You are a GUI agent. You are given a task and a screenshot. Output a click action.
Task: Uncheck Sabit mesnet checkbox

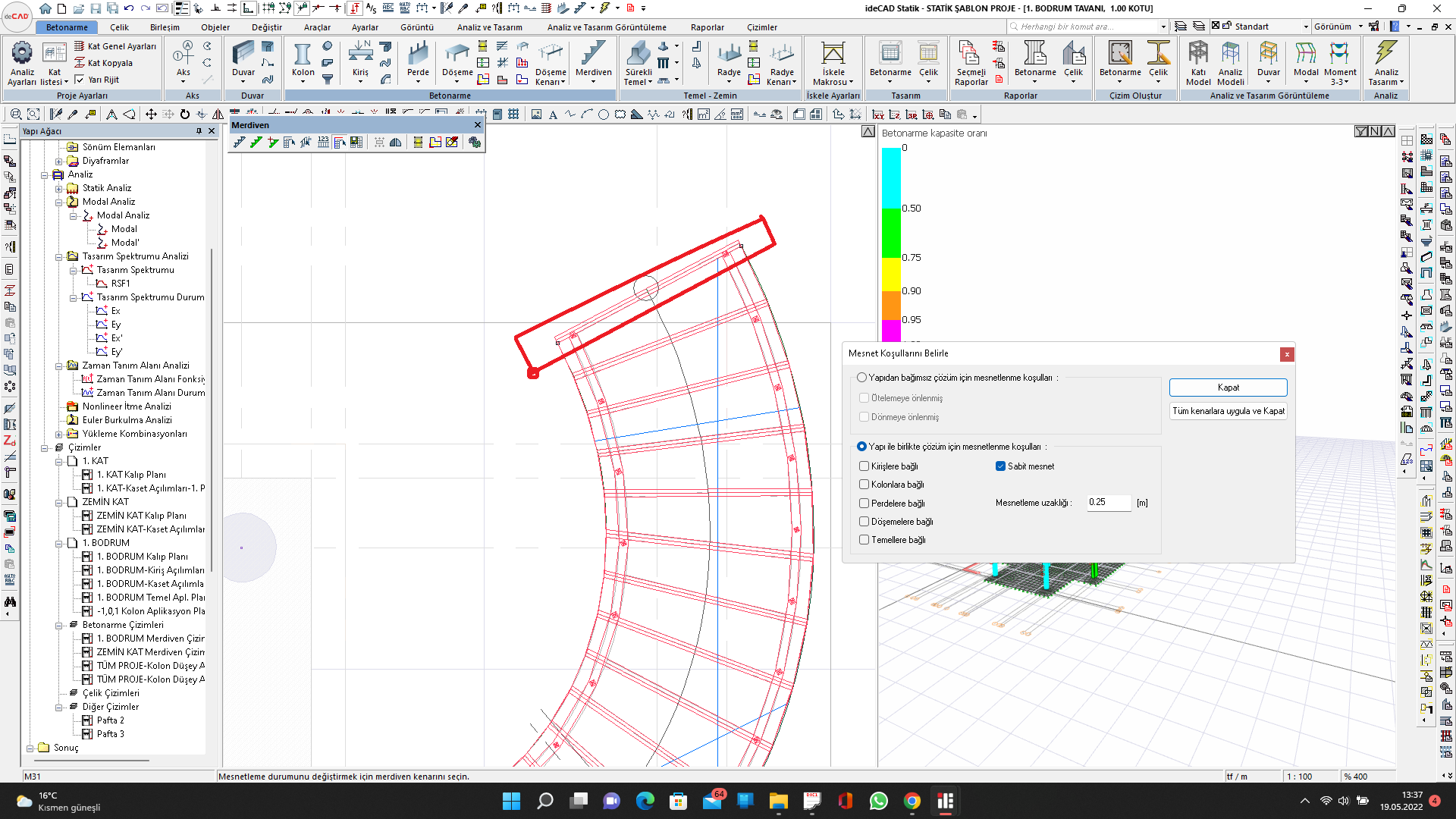(x=1000, y=466)
